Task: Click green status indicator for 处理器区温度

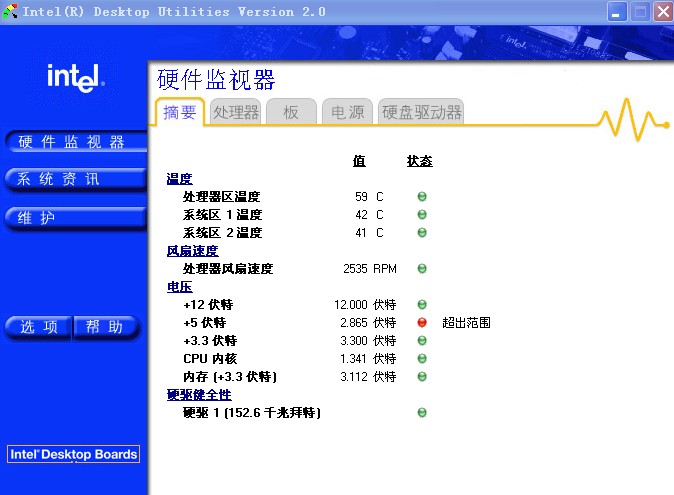Action: pos(422,197)
